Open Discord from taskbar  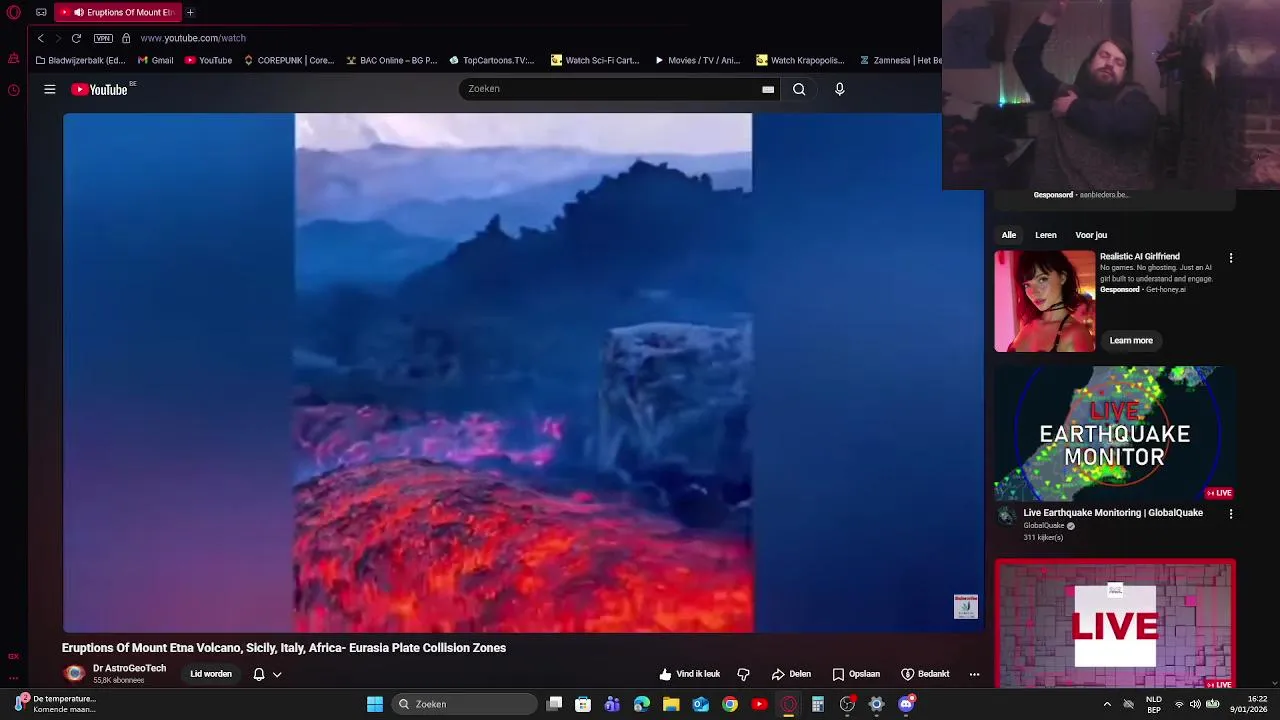tap(906, 704)
